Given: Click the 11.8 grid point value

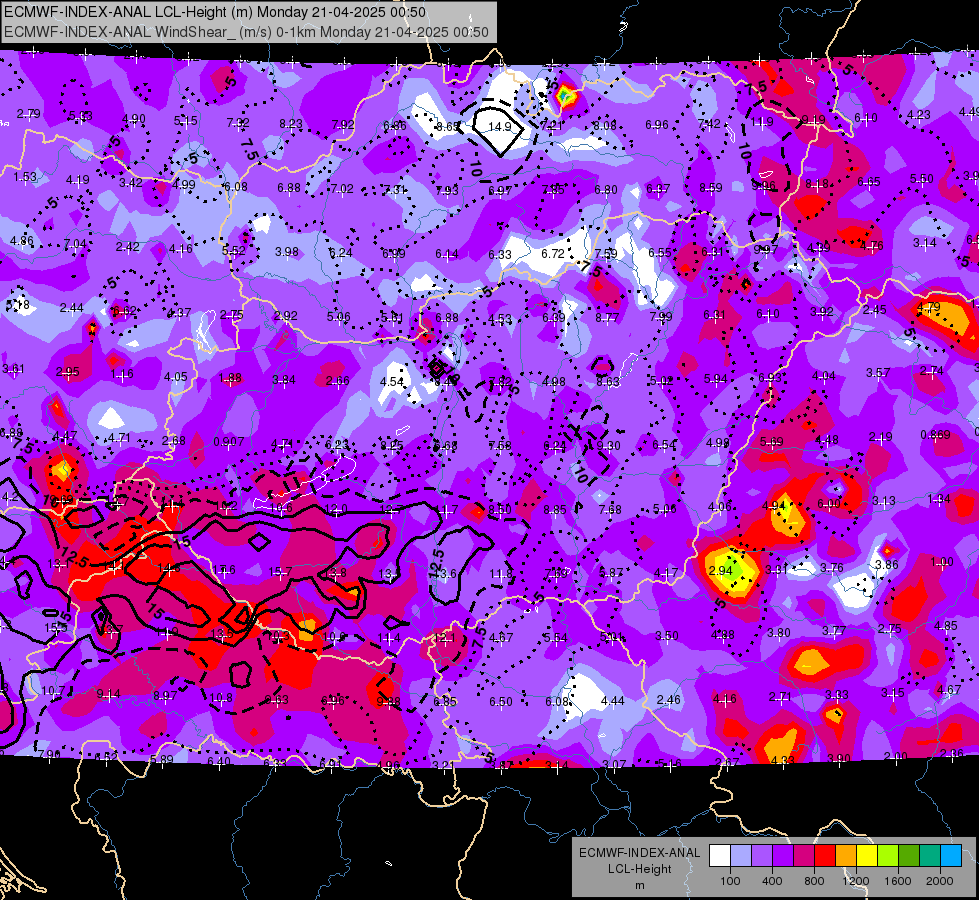Looking at the screenshot, I should tap(500, 573).
